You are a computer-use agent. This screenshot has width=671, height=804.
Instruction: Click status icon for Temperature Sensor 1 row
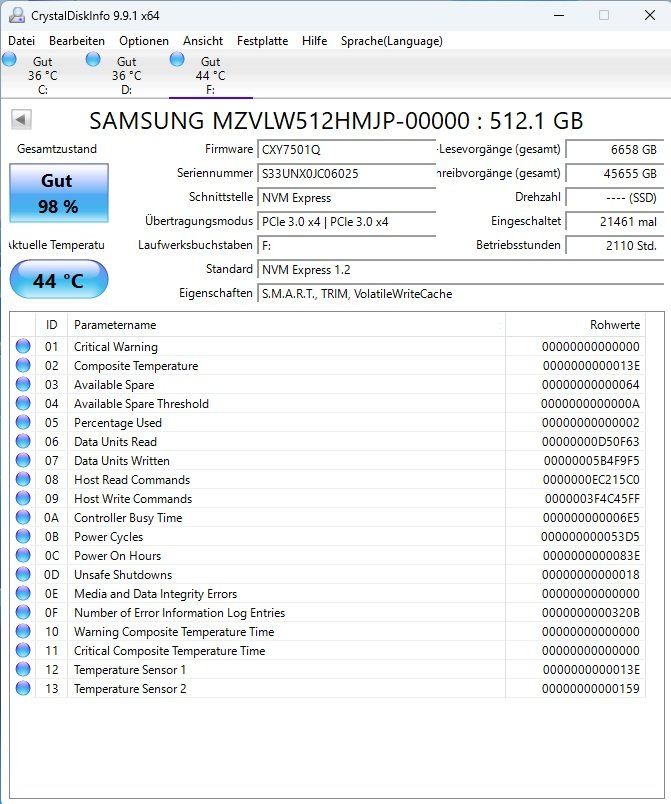[23, 669]
